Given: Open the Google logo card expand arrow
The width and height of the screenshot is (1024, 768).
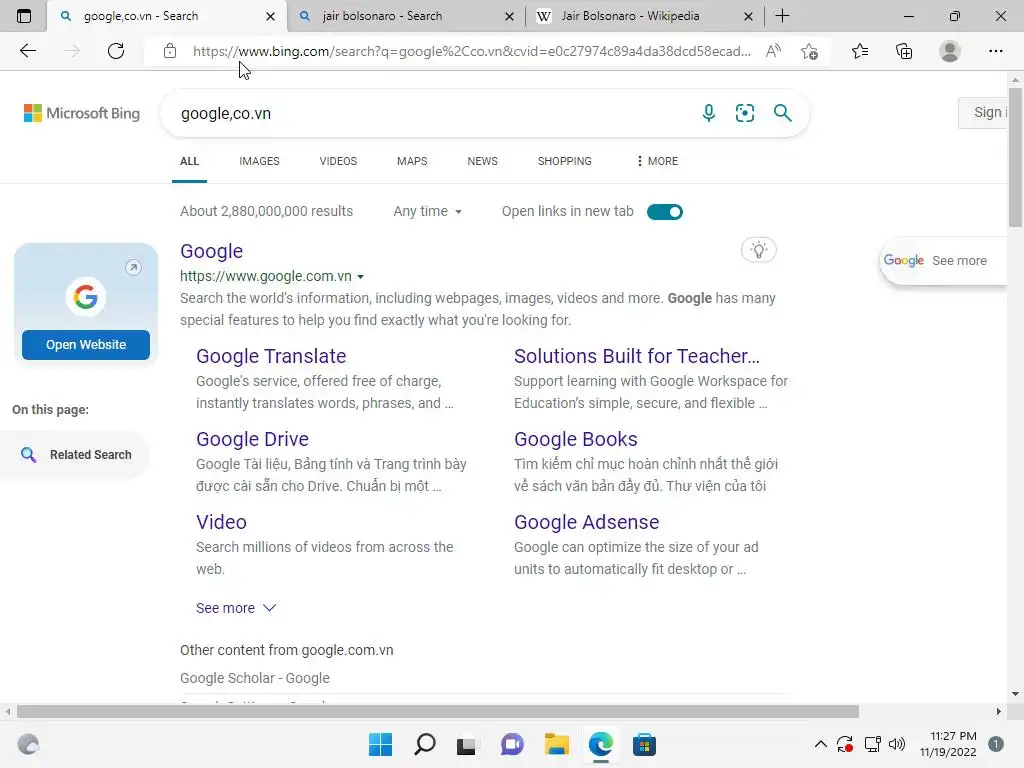Looking at the screenshot, I should tap(133, 267).
